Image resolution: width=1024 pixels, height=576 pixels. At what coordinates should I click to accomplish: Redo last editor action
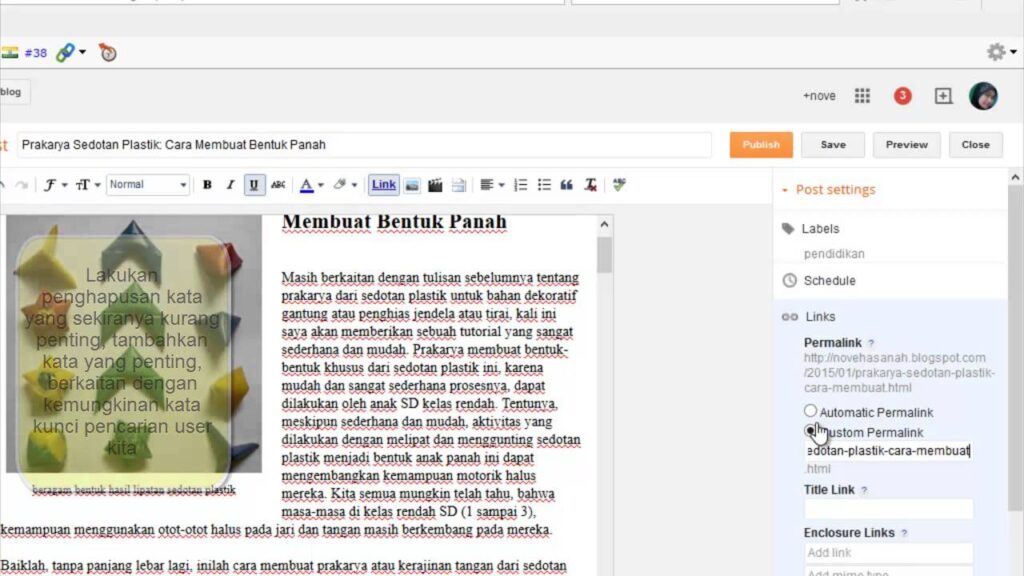22,185
